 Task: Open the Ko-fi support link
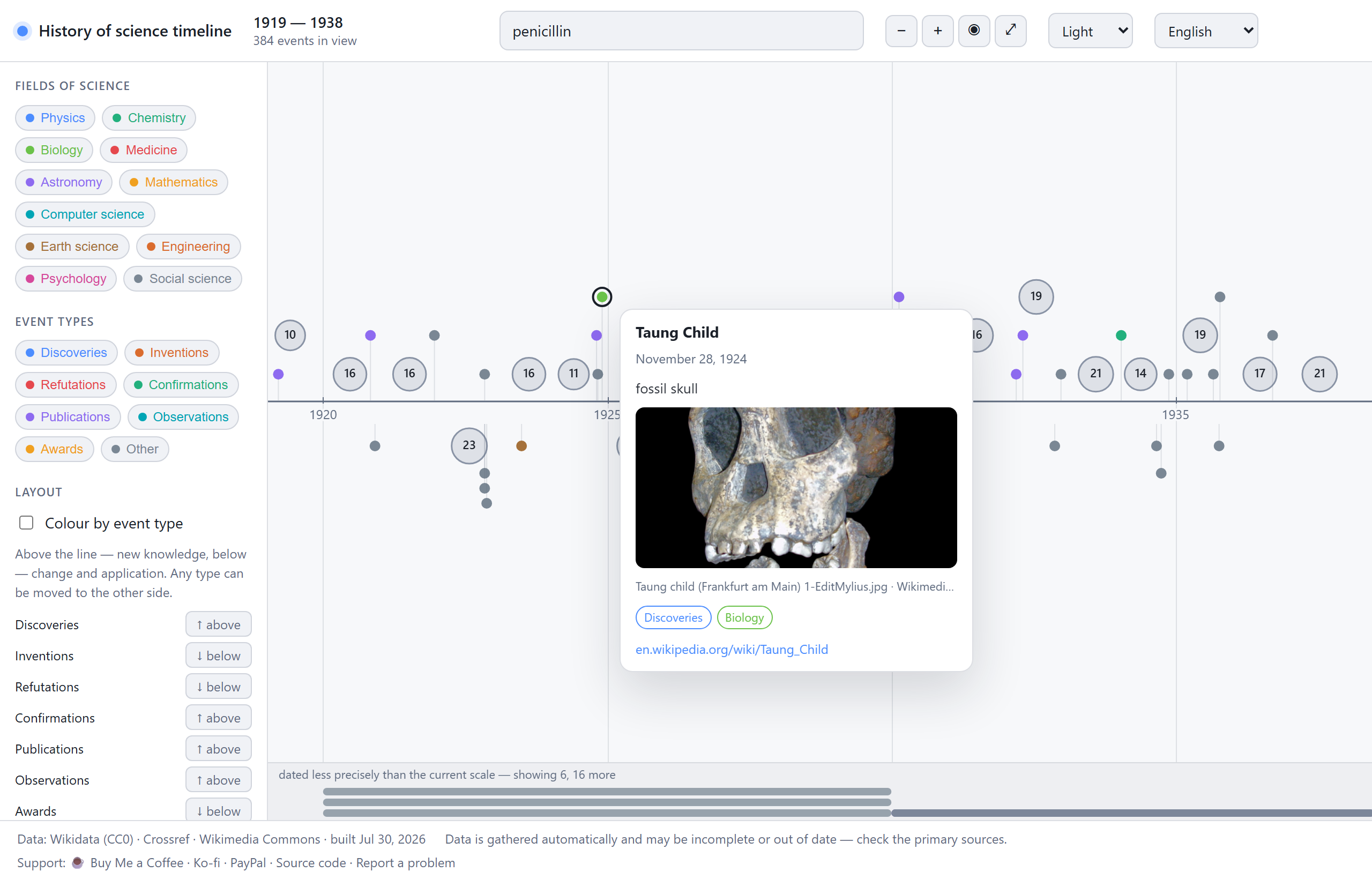(206, 863)
